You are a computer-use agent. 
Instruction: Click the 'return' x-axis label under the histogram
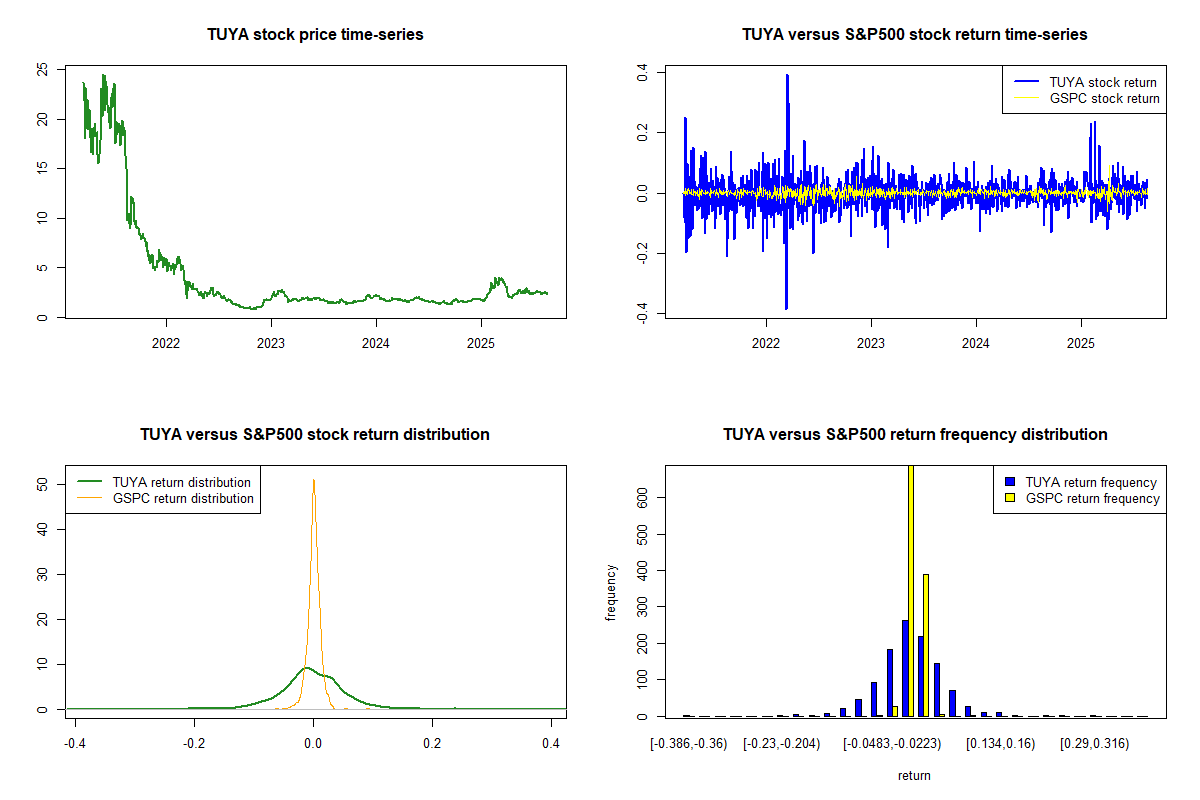coord(914,775)
